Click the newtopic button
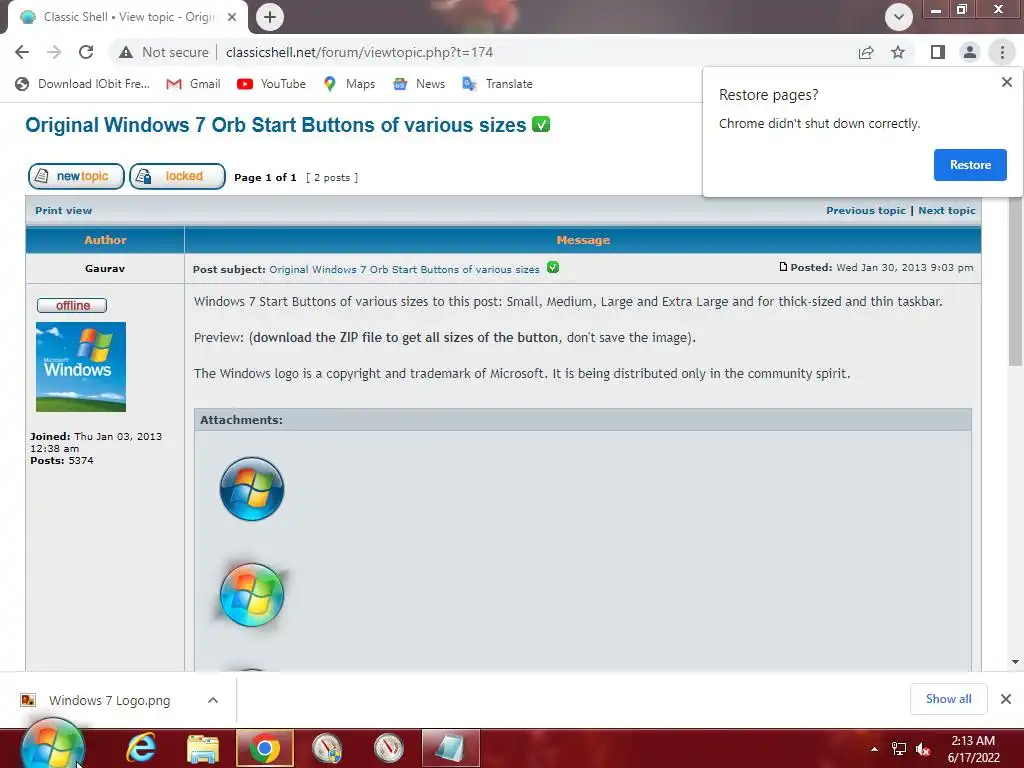The height and width of the screenshot is (768, 1024). click(76, 176)
